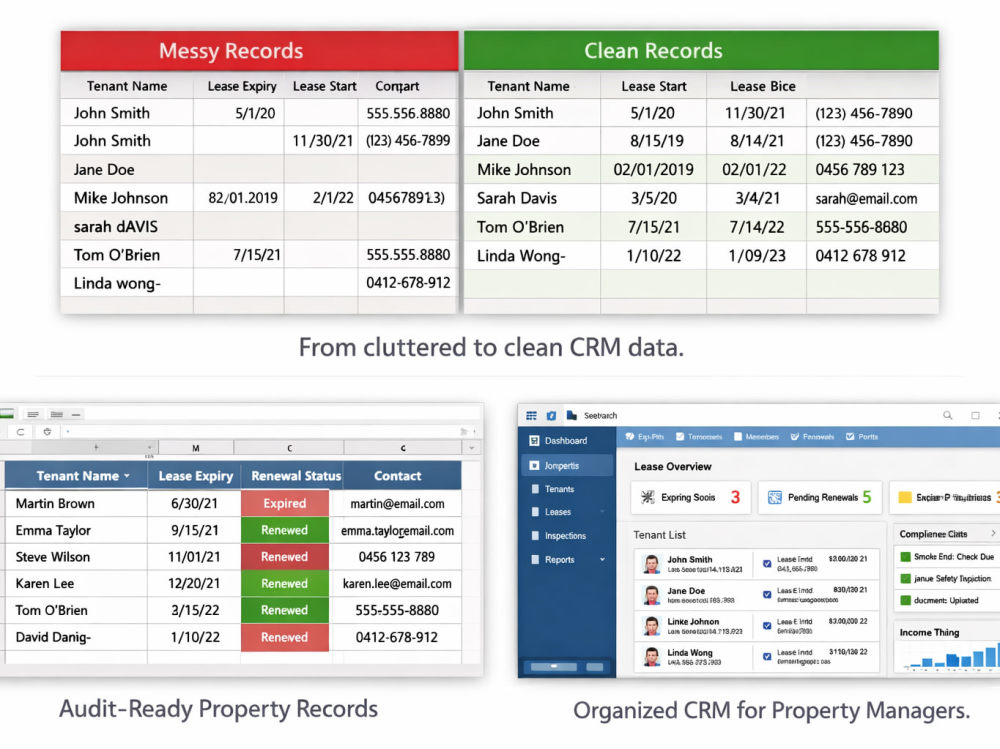The width and height of the screenshot is (1000, 749).
Task: Click 'Mike Johnson' in Clean Records table
Action: [524, 170]
